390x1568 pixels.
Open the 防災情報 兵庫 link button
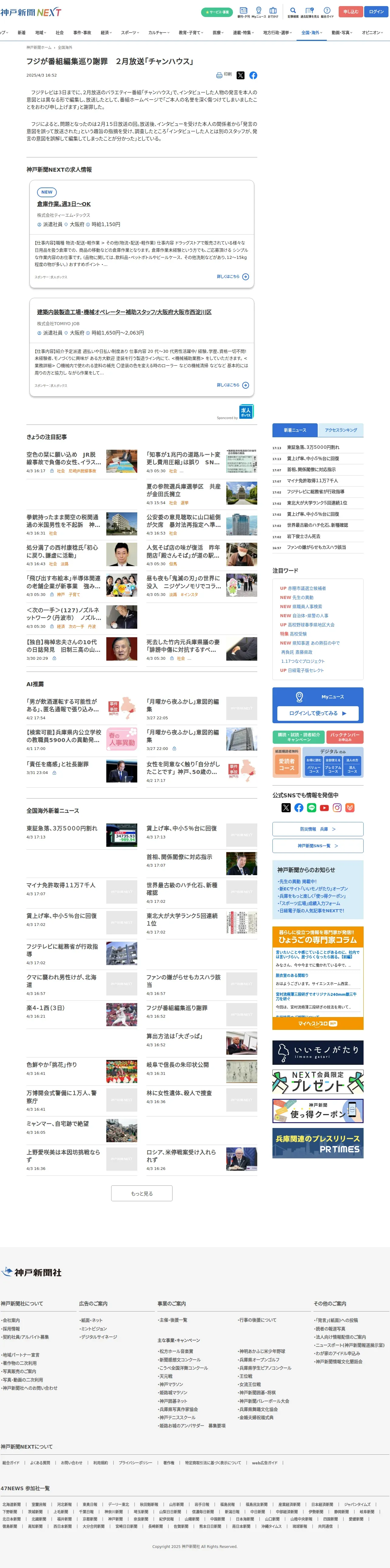[x=318, y=829]
